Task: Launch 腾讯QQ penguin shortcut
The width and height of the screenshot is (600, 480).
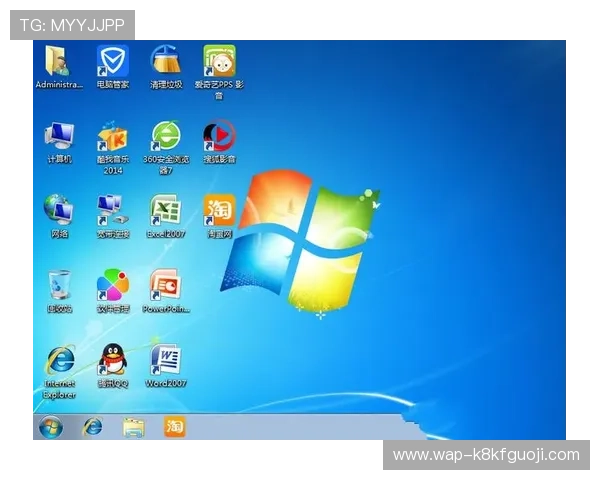Action: [x=112, y=359]
